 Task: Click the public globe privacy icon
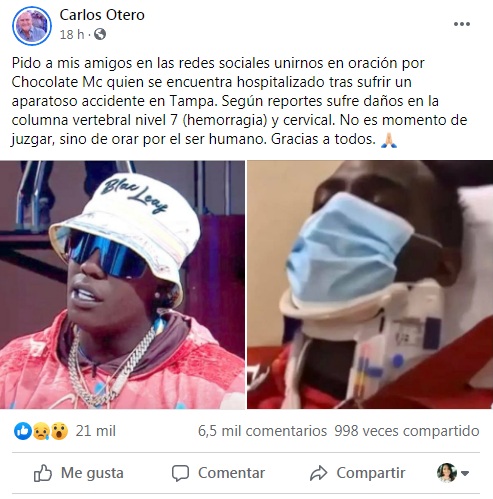[100, 34]
